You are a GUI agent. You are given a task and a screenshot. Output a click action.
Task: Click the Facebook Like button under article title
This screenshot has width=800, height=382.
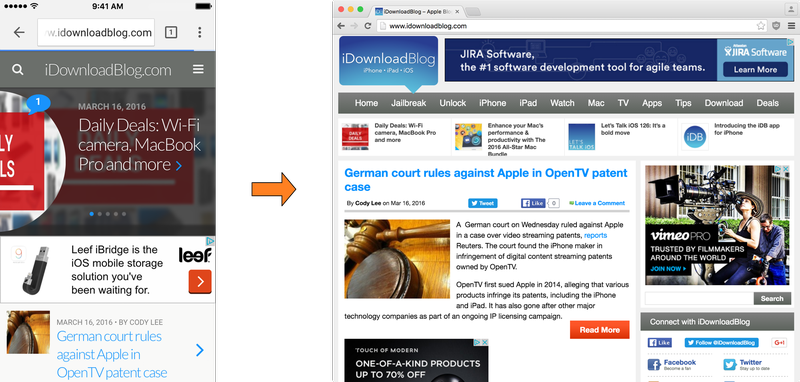click(x=533, y=203)
